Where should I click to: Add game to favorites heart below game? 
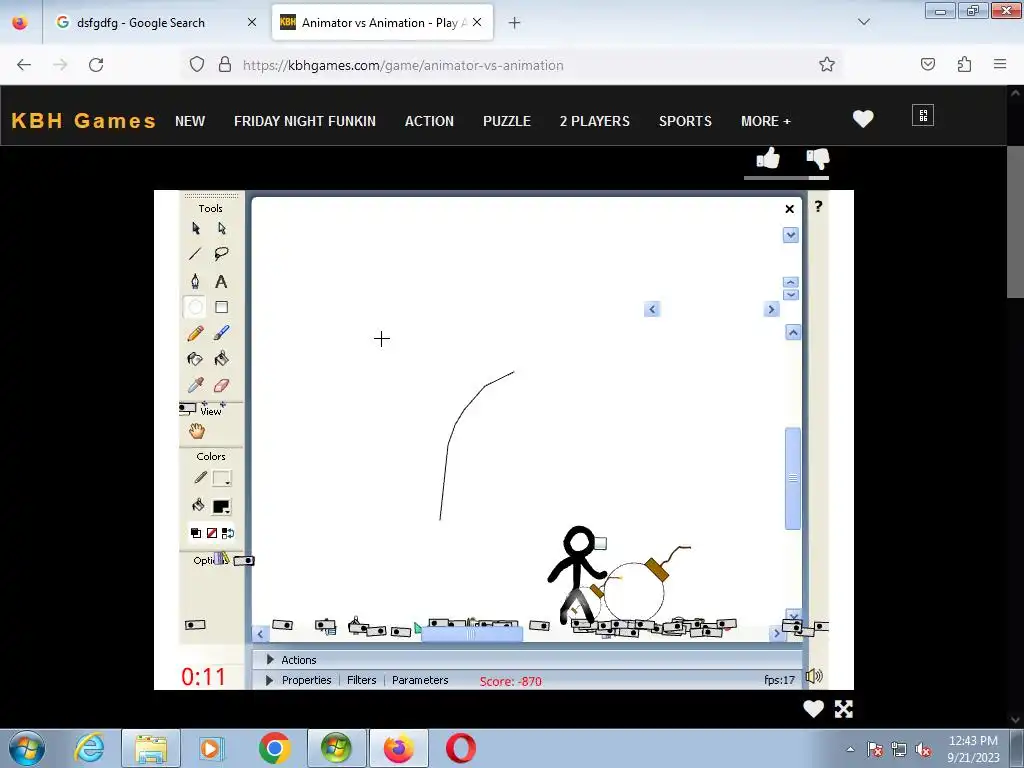coord(813,709)
